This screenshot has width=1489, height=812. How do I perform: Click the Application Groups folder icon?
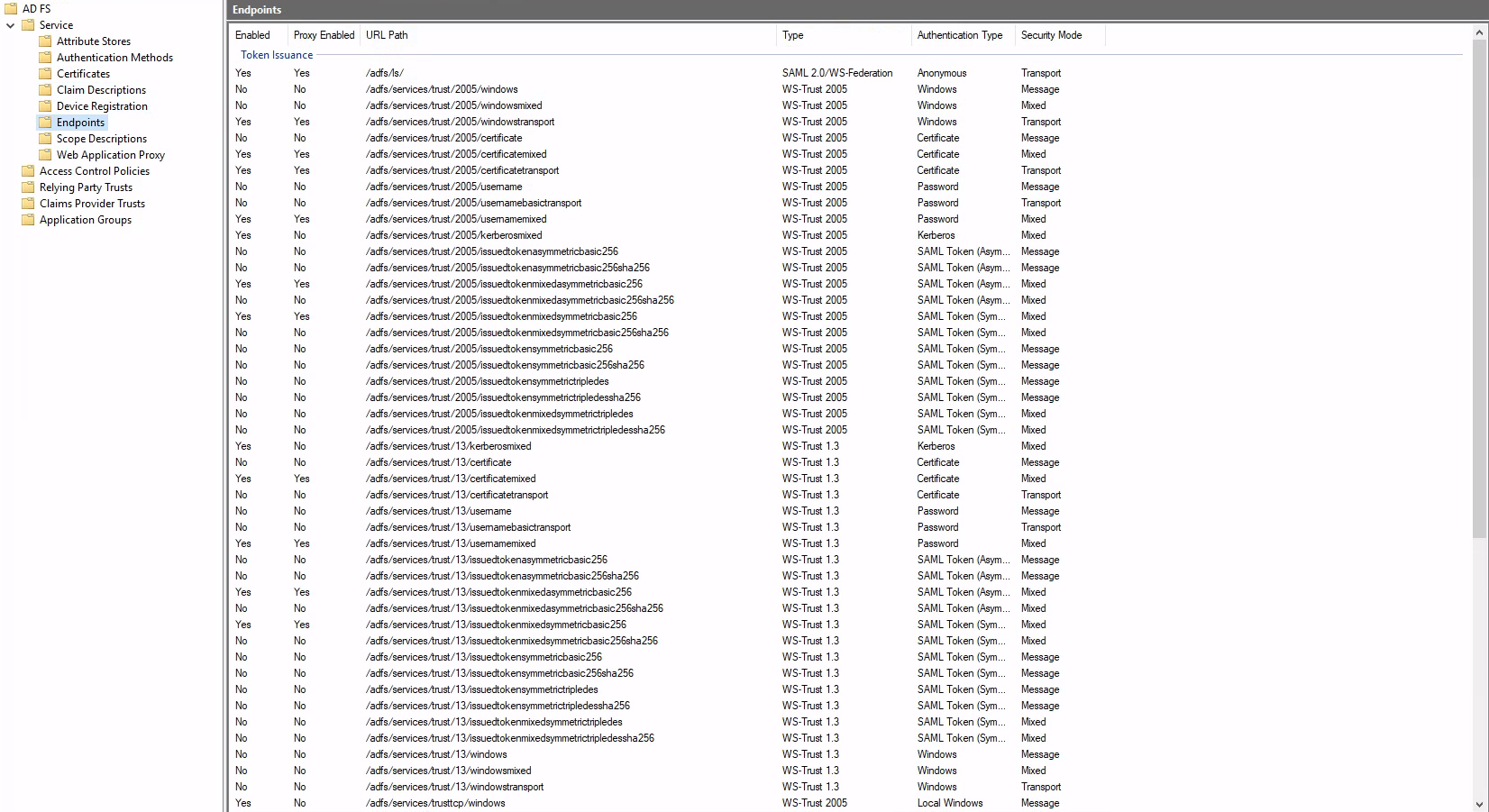[x=28, y=219]
